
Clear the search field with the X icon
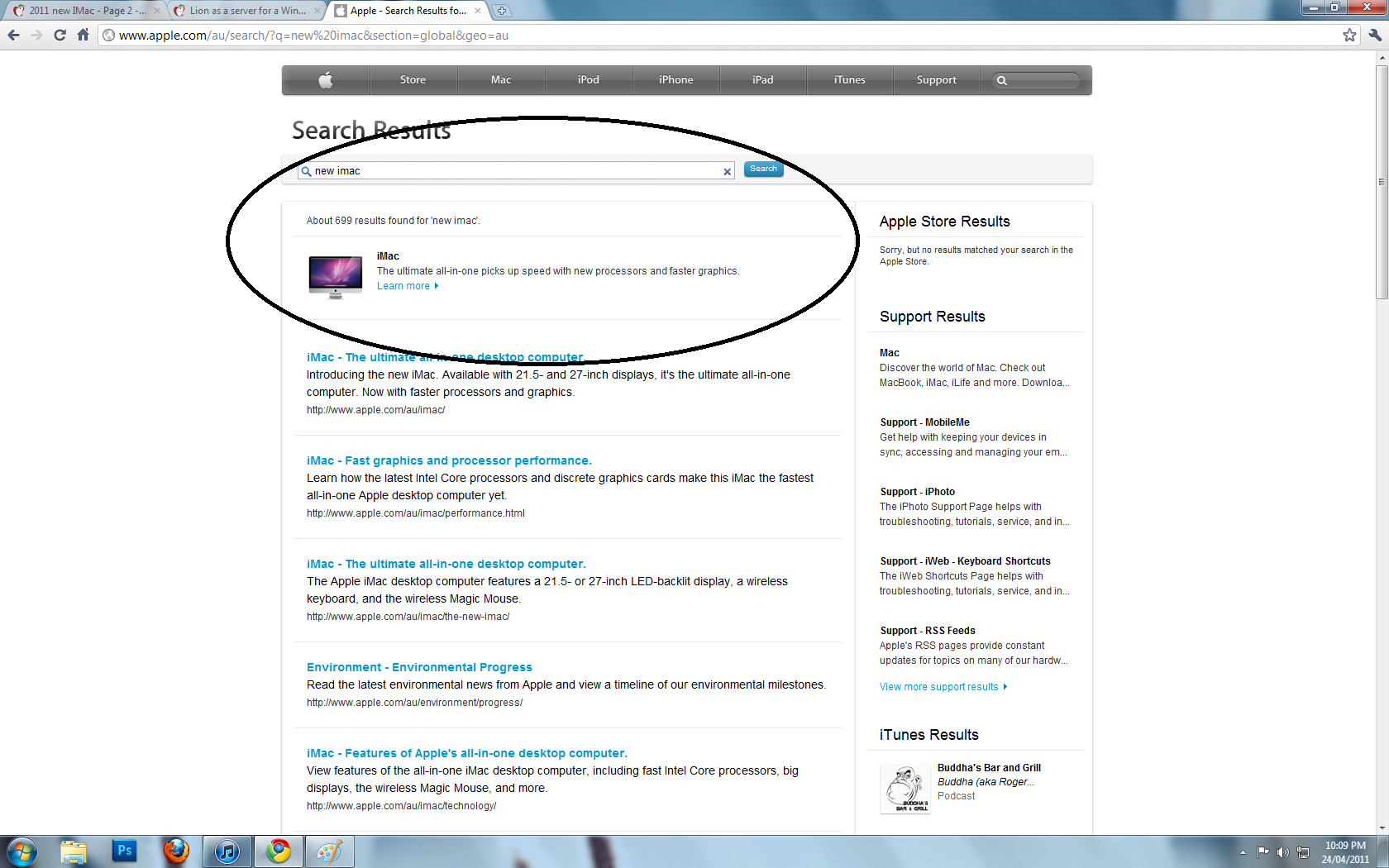(x=728, y=172)
